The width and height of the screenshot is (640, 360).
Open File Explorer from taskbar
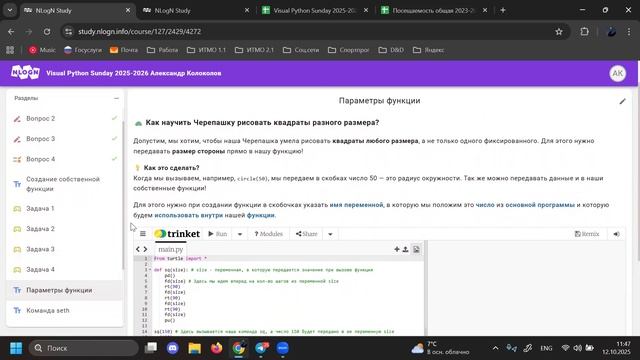point(195,348)
